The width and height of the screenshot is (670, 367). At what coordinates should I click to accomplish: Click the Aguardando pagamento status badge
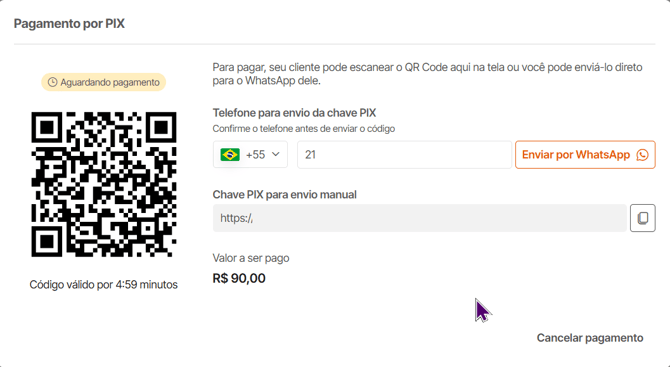[103, 82]
